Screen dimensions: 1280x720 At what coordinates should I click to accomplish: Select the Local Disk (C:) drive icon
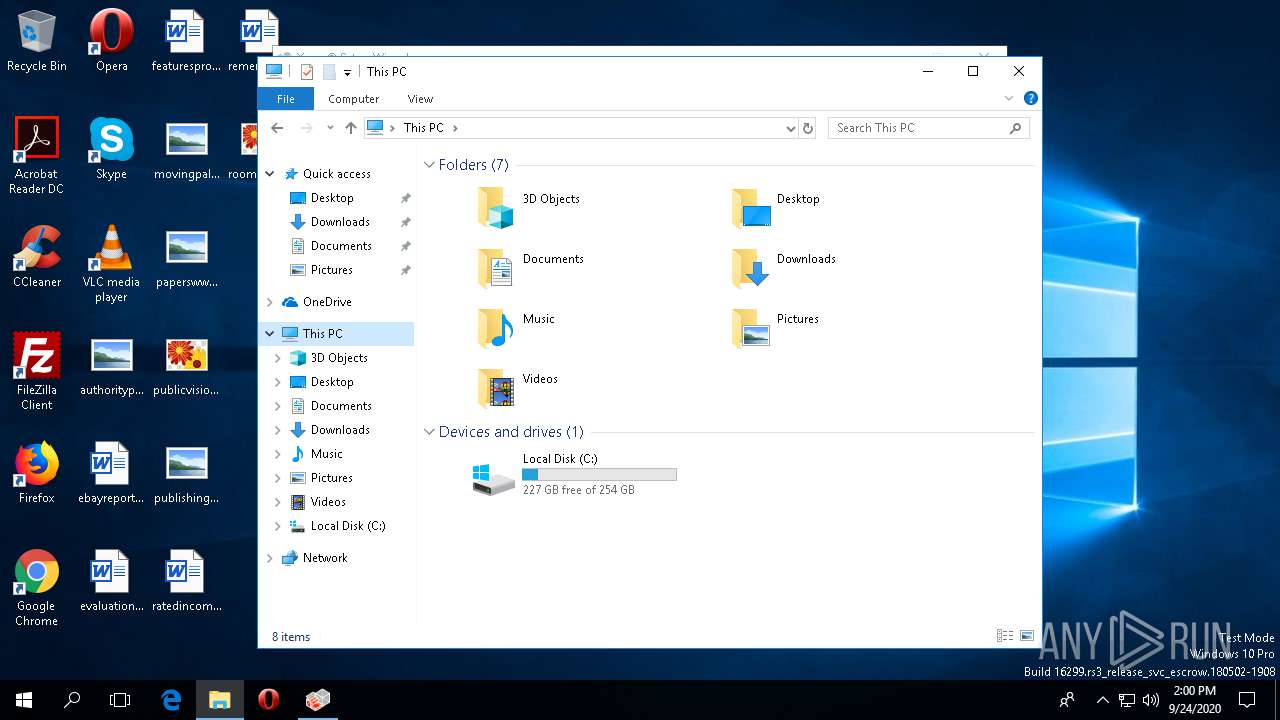[x=494, y=478]
